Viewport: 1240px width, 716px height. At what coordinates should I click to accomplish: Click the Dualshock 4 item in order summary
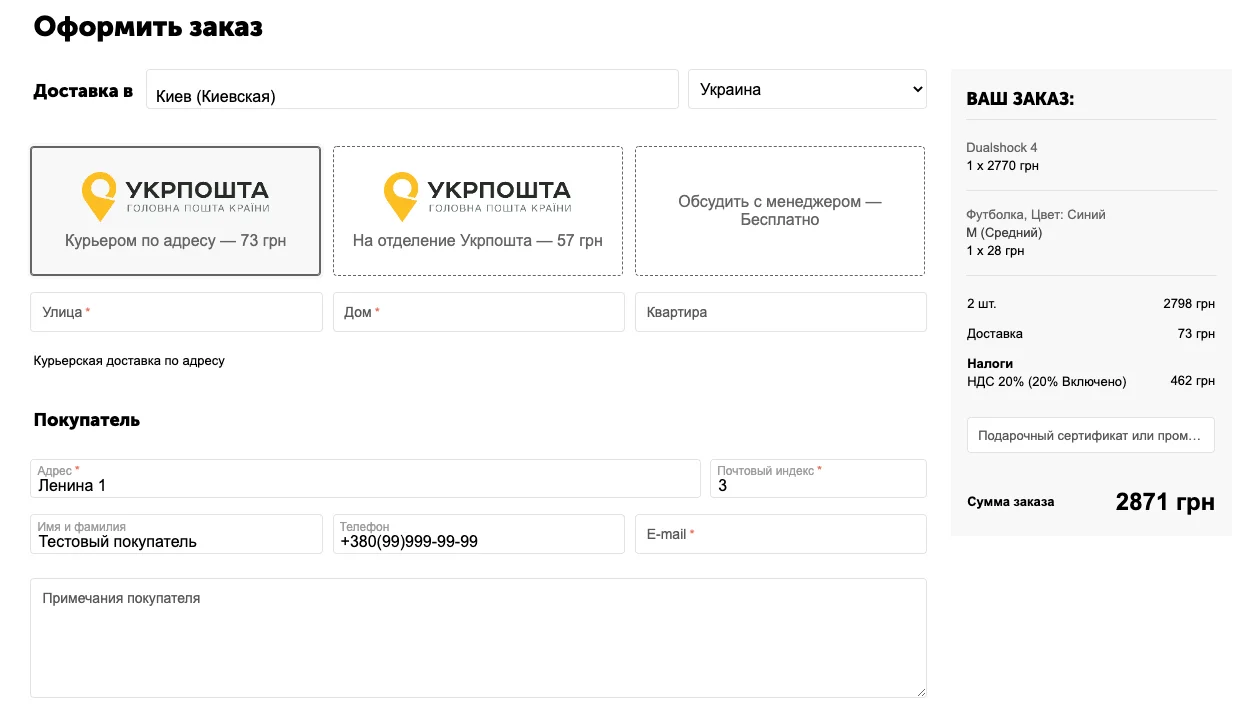tap(1002, 148)
